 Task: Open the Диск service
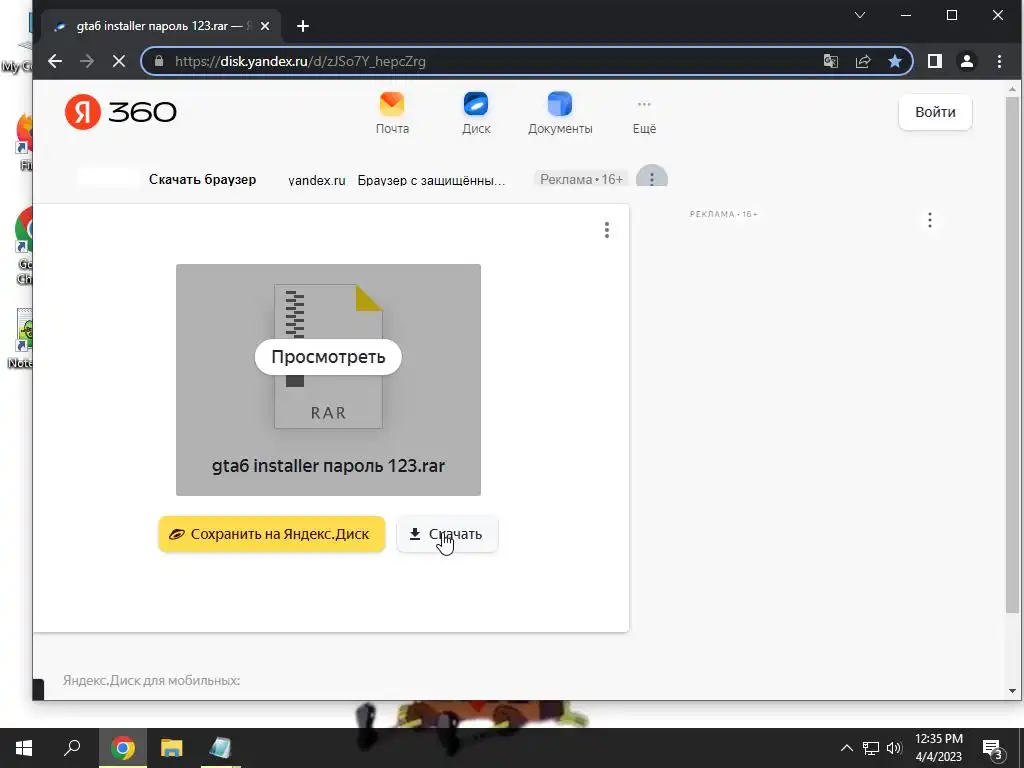pos(476,114)
